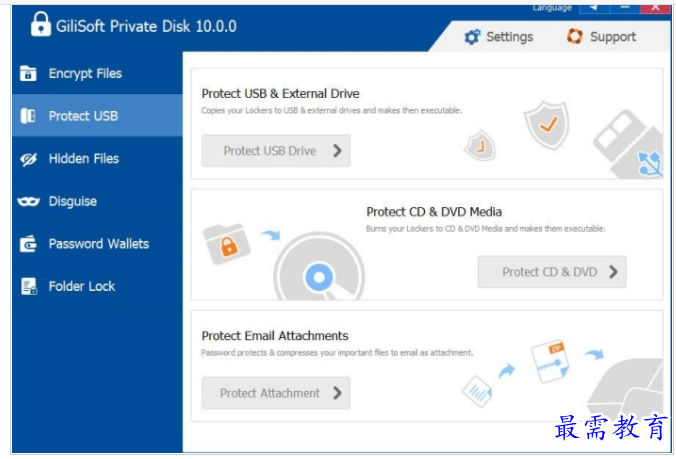Click the arrow chevron on Protect Attachment
Viewport: 676px width, 459px height.
click(x=337, y=393)
